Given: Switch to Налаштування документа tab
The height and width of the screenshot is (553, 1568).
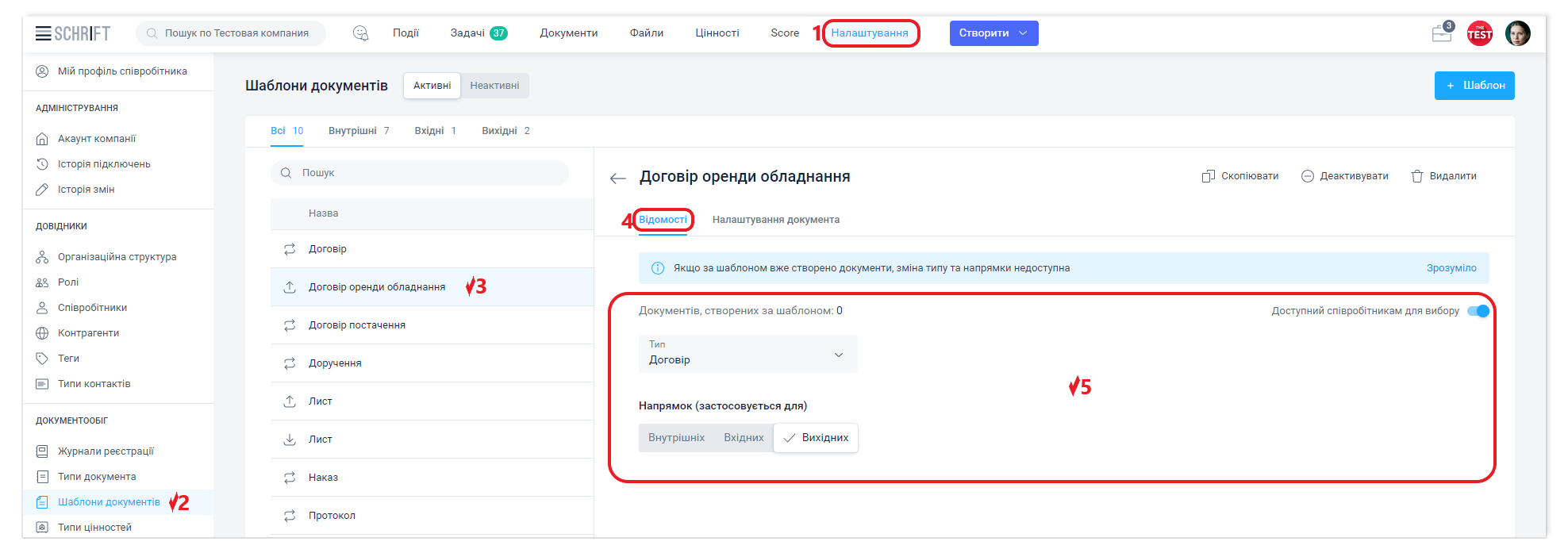Looking at the screenshot, I should tap(775, 220).
